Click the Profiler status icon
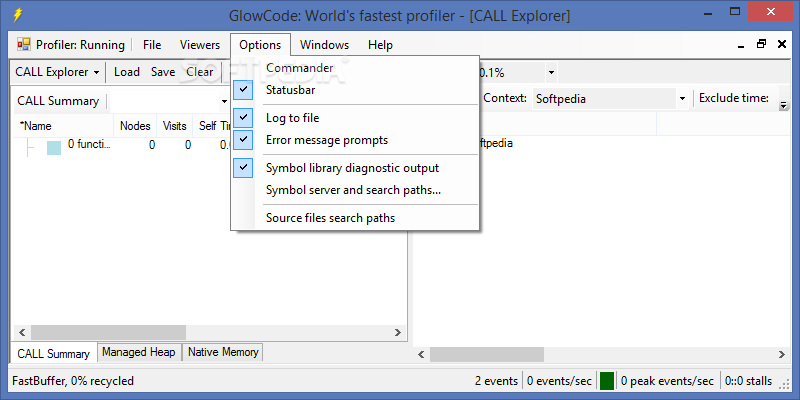 pos(23,45)
